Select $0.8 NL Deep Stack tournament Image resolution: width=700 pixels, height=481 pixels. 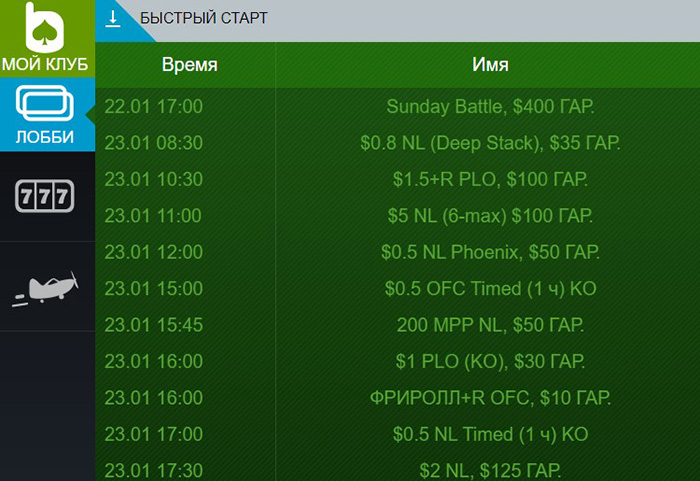click(490, 143)
